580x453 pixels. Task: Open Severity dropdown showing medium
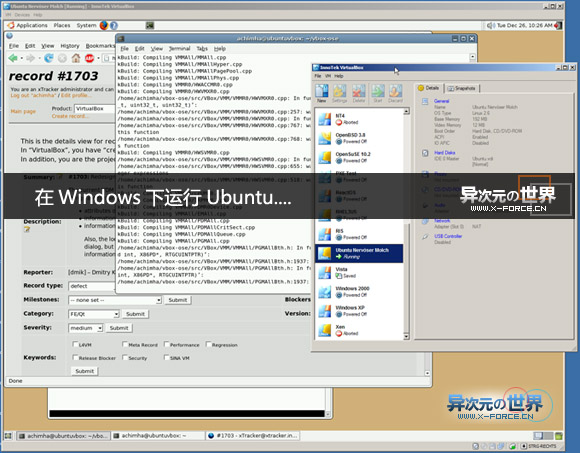pyautogui.click(x=85, y=328)
